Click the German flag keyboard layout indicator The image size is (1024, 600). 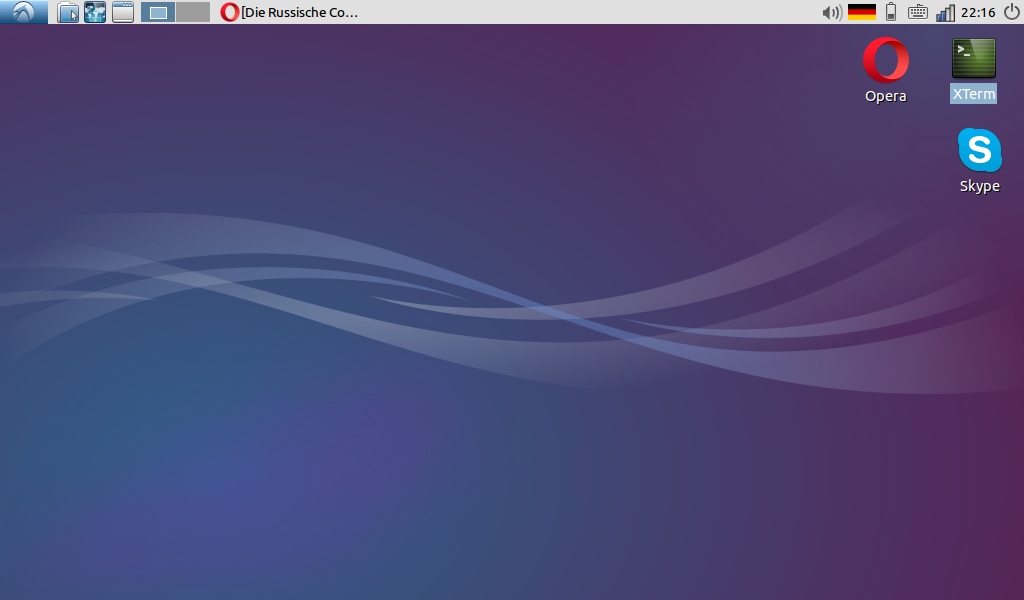tap(861, 12)
